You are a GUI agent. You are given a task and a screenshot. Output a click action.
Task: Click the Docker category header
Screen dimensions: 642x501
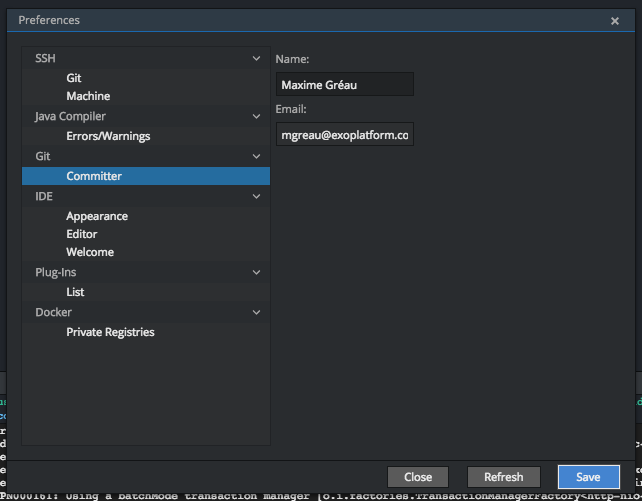146,313
